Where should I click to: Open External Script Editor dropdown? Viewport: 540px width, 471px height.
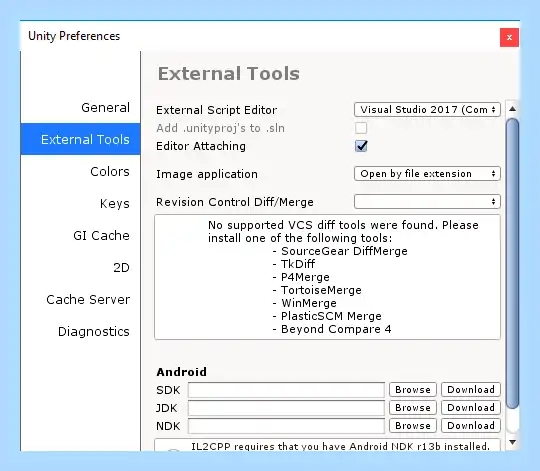[427, 109]
